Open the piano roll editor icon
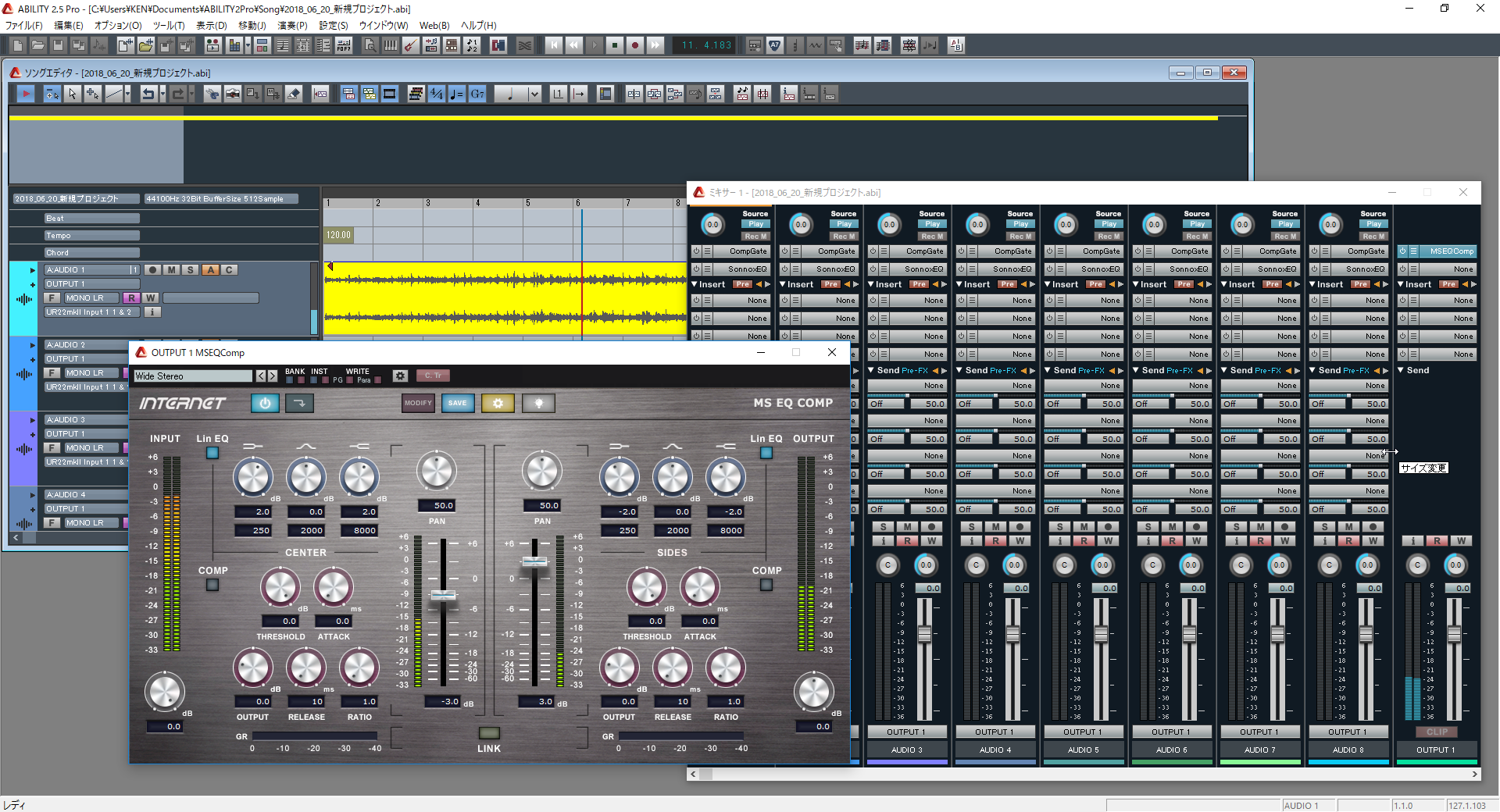The height and width of the screenshot is (812, 1500). click(390, 45)
